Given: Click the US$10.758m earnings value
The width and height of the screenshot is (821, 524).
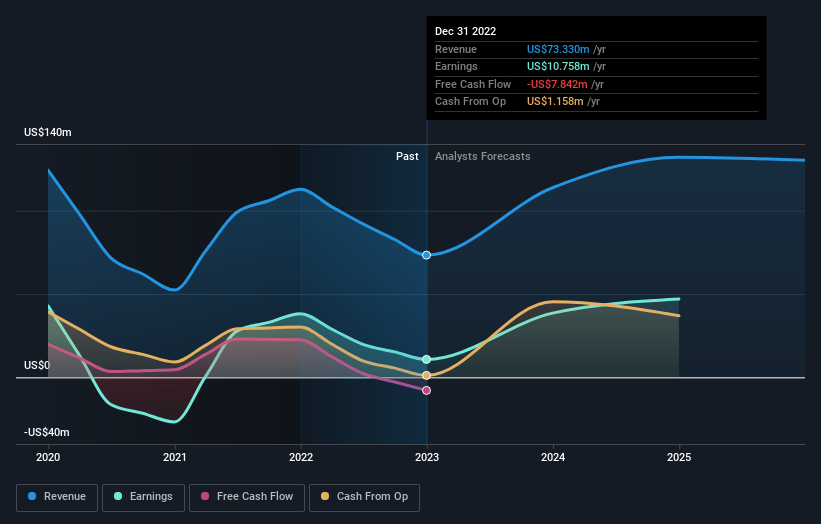Looking at the screenshot, I should pos(558,66).
